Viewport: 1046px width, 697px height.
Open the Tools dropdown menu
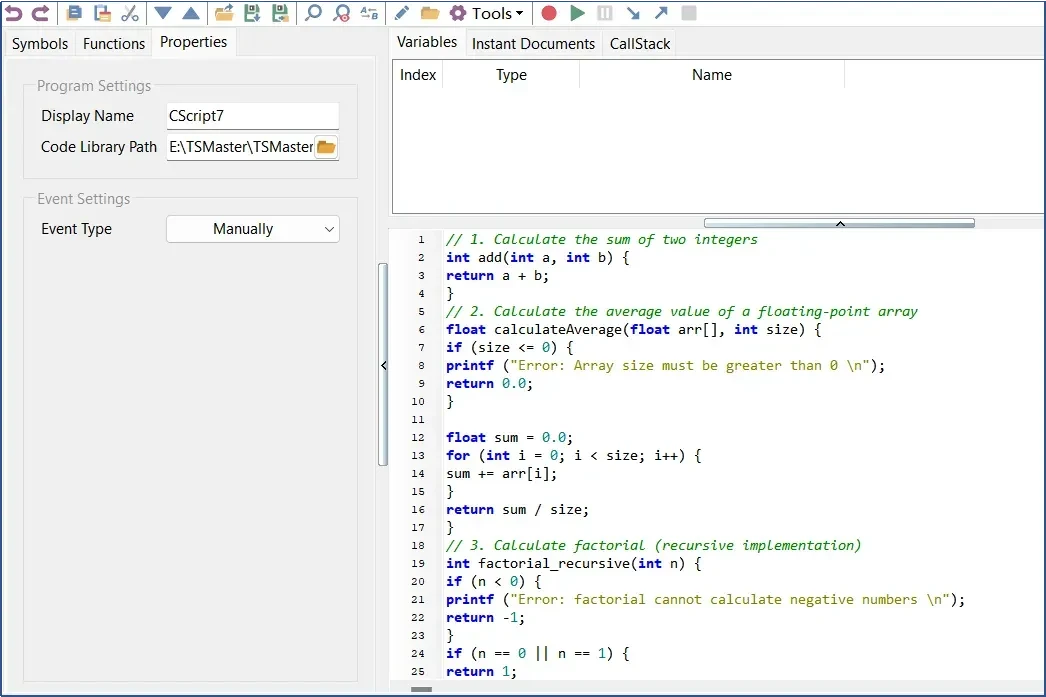point(486,13)
